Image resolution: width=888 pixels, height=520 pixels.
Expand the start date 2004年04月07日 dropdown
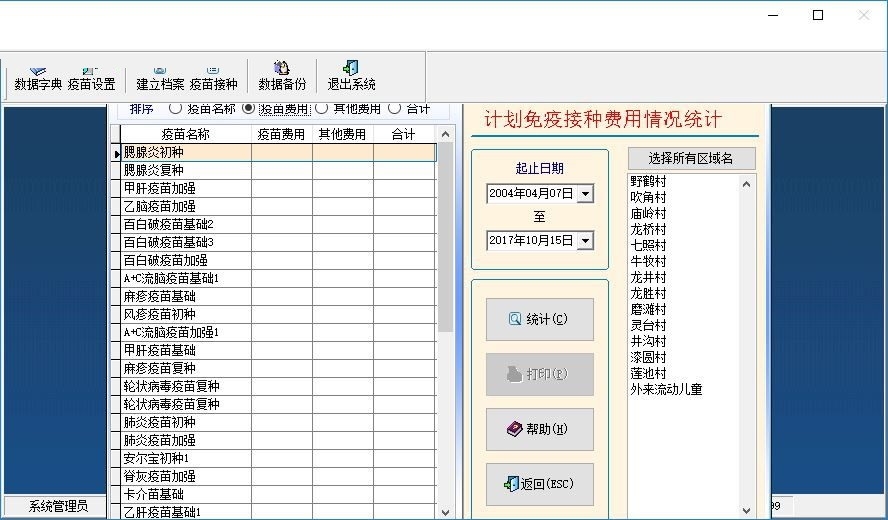pos(585,194)
